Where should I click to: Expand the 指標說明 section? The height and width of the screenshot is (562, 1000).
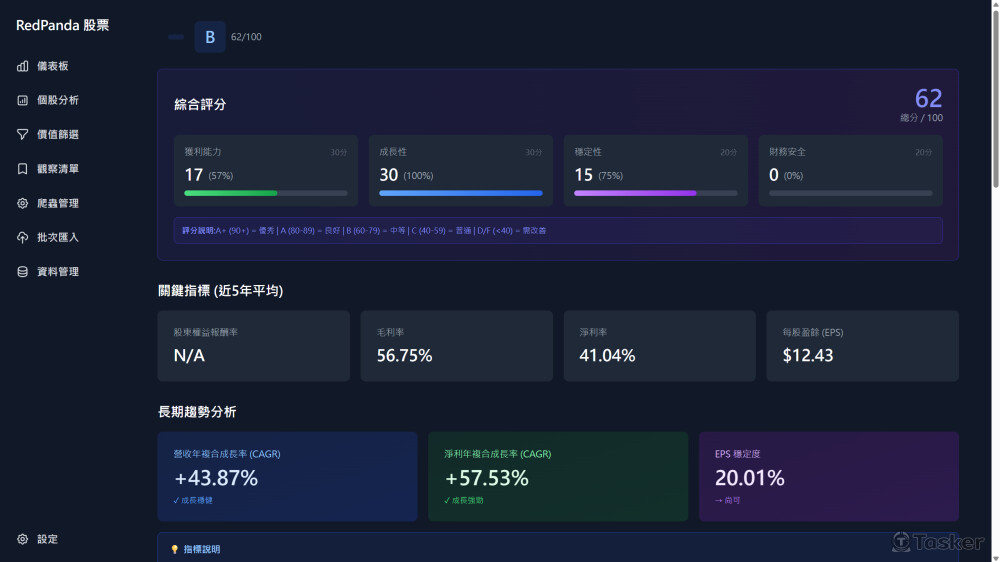coord(202,549)
